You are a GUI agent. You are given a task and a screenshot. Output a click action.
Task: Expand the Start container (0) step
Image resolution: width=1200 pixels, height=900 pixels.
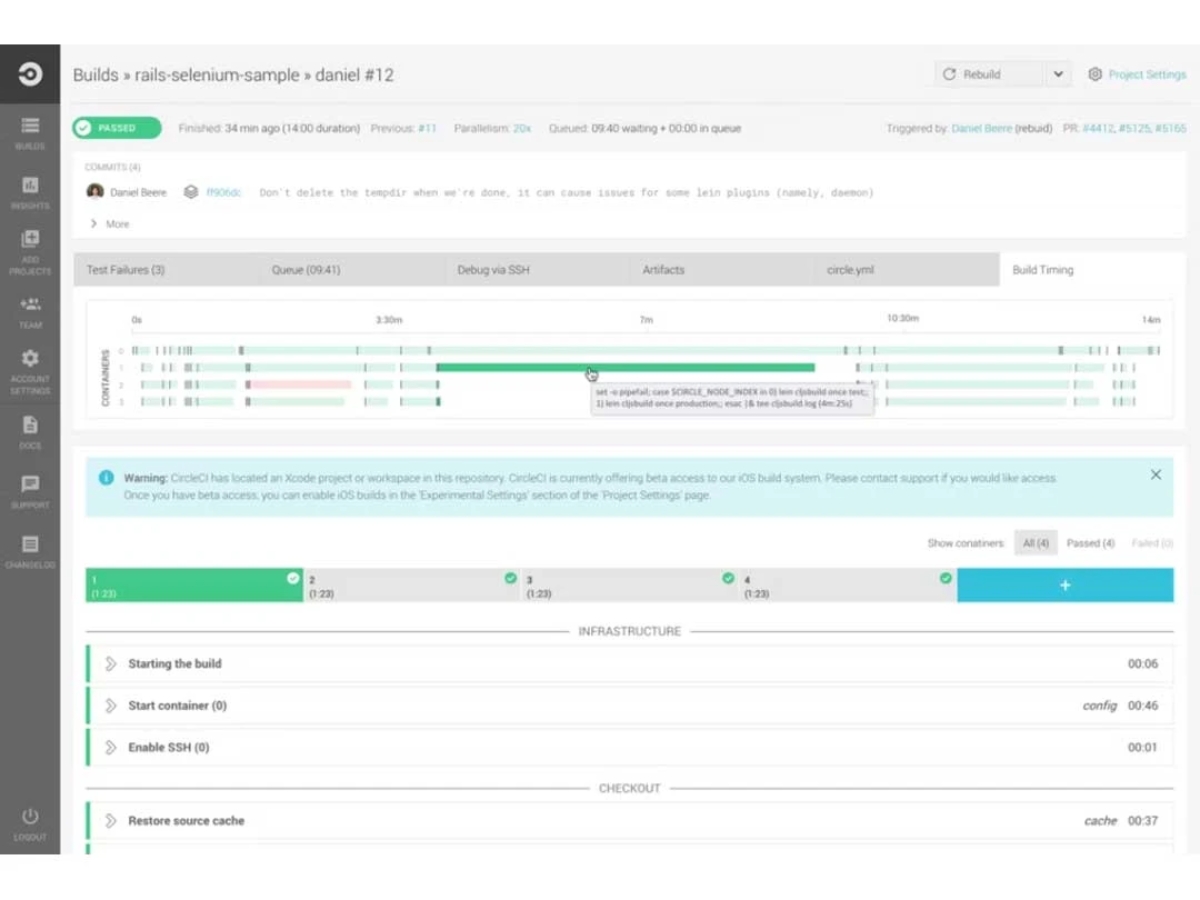(x=111, y=706)
